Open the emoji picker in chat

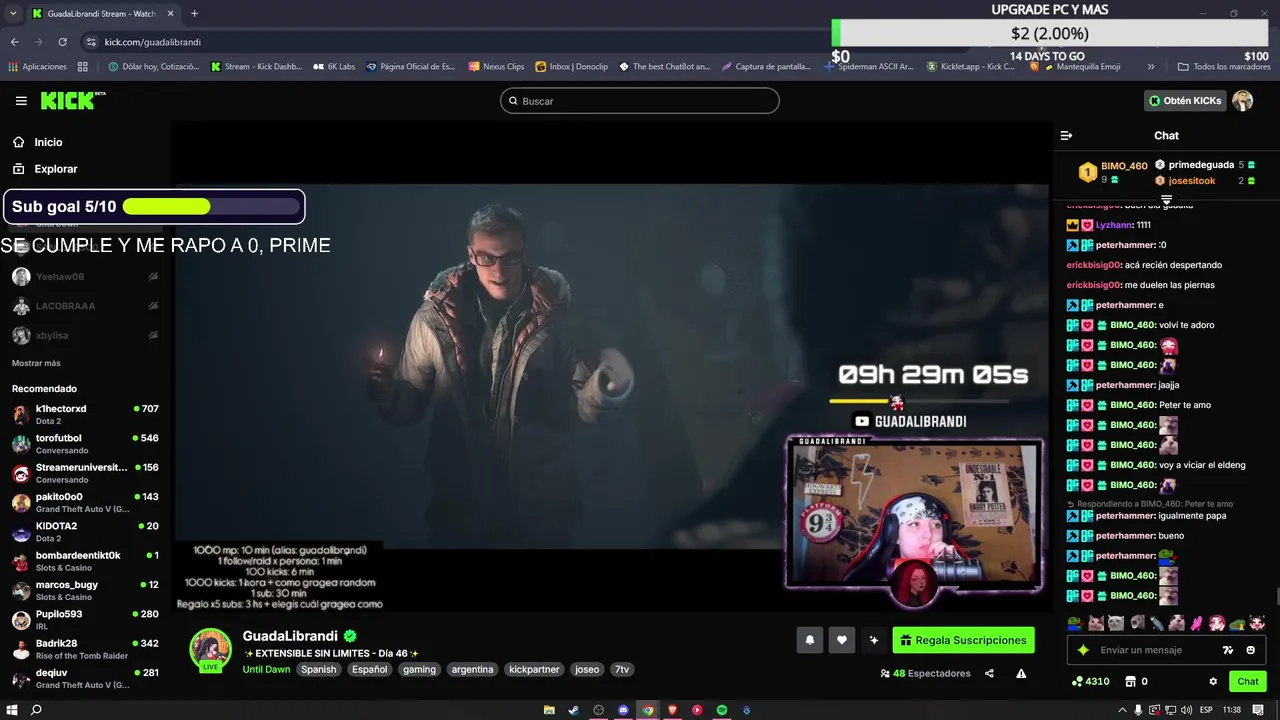coord(1250,650)
